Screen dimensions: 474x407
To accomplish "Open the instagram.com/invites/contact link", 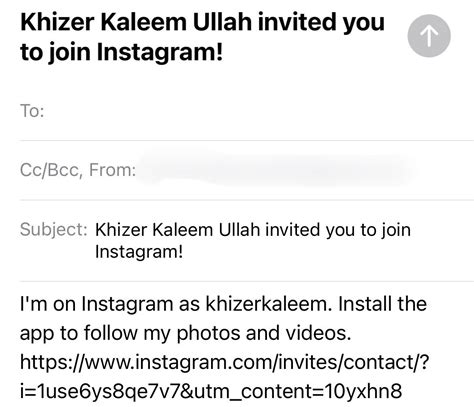I will [x=224, y=362].
